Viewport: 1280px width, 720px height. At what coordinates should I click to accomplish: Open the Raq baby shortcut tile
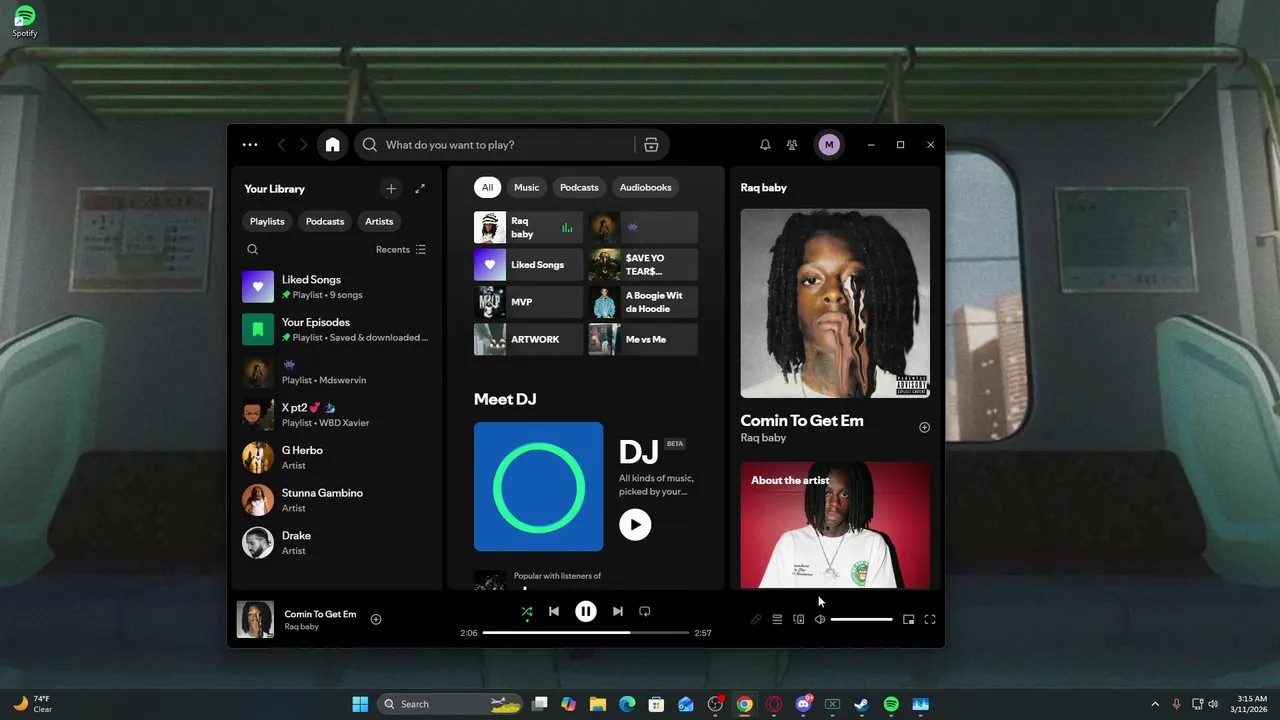coord(528,227)
